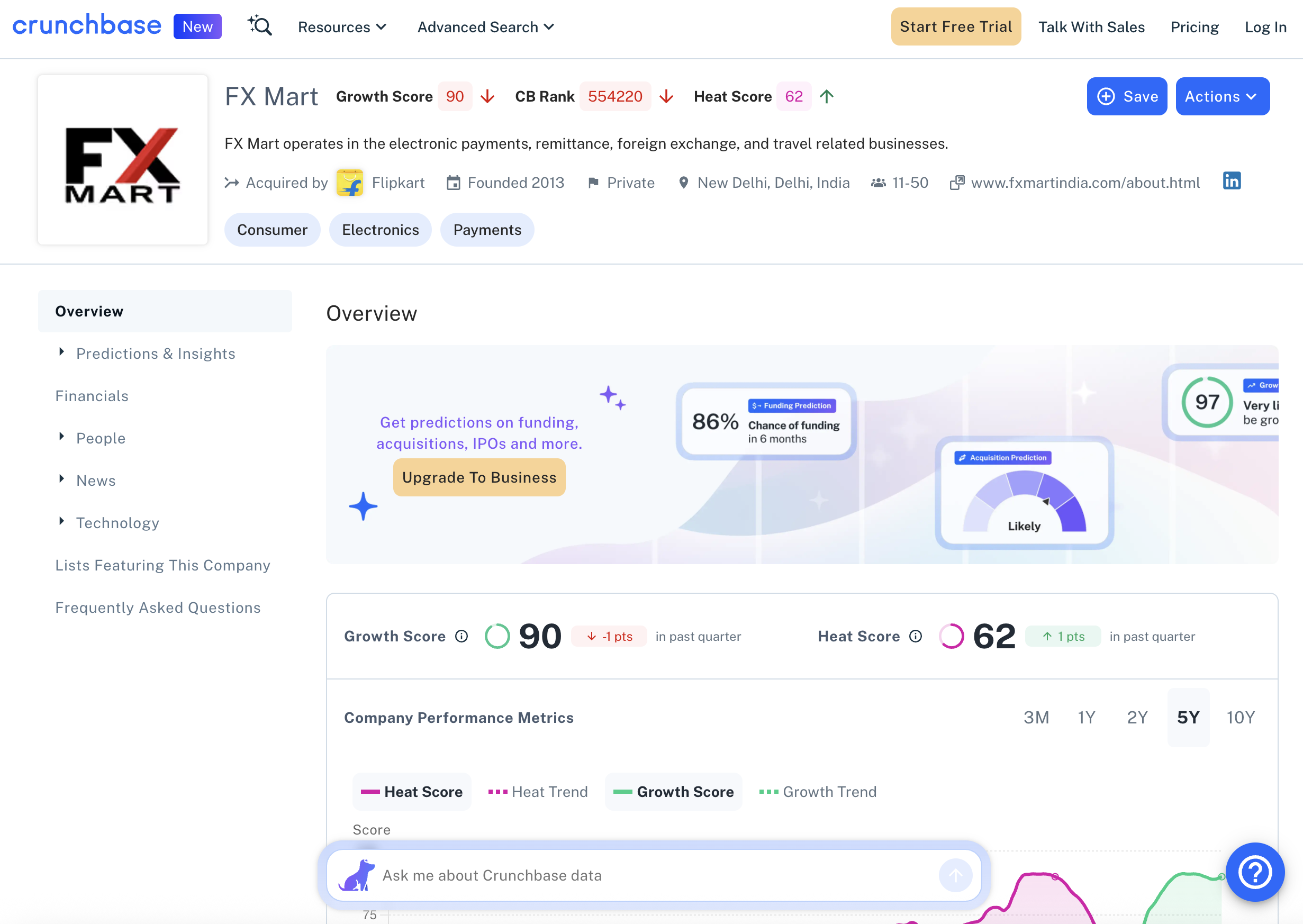The width and height of the screenshot is (1303, 924).
Task: Open the fxmartindia.com website link
Action: [1085, 183]
